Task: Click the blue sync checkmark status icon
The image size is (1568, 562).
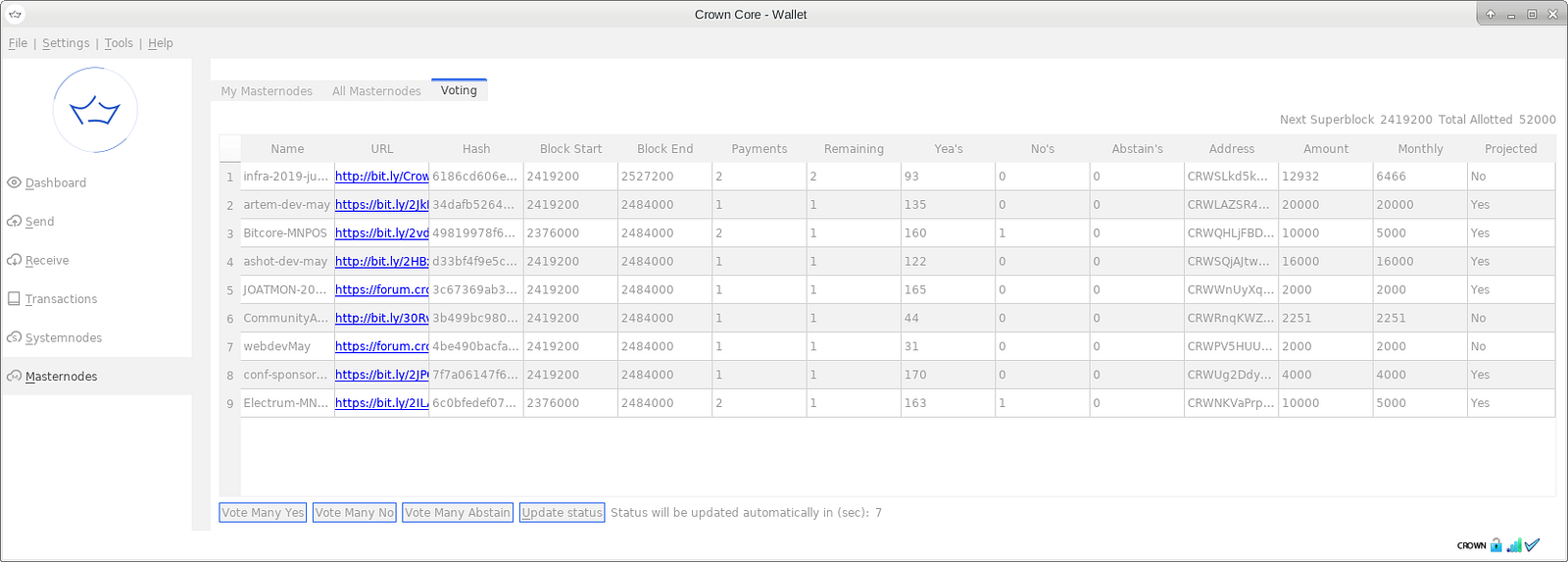Action: click(x=1533, y=545)
